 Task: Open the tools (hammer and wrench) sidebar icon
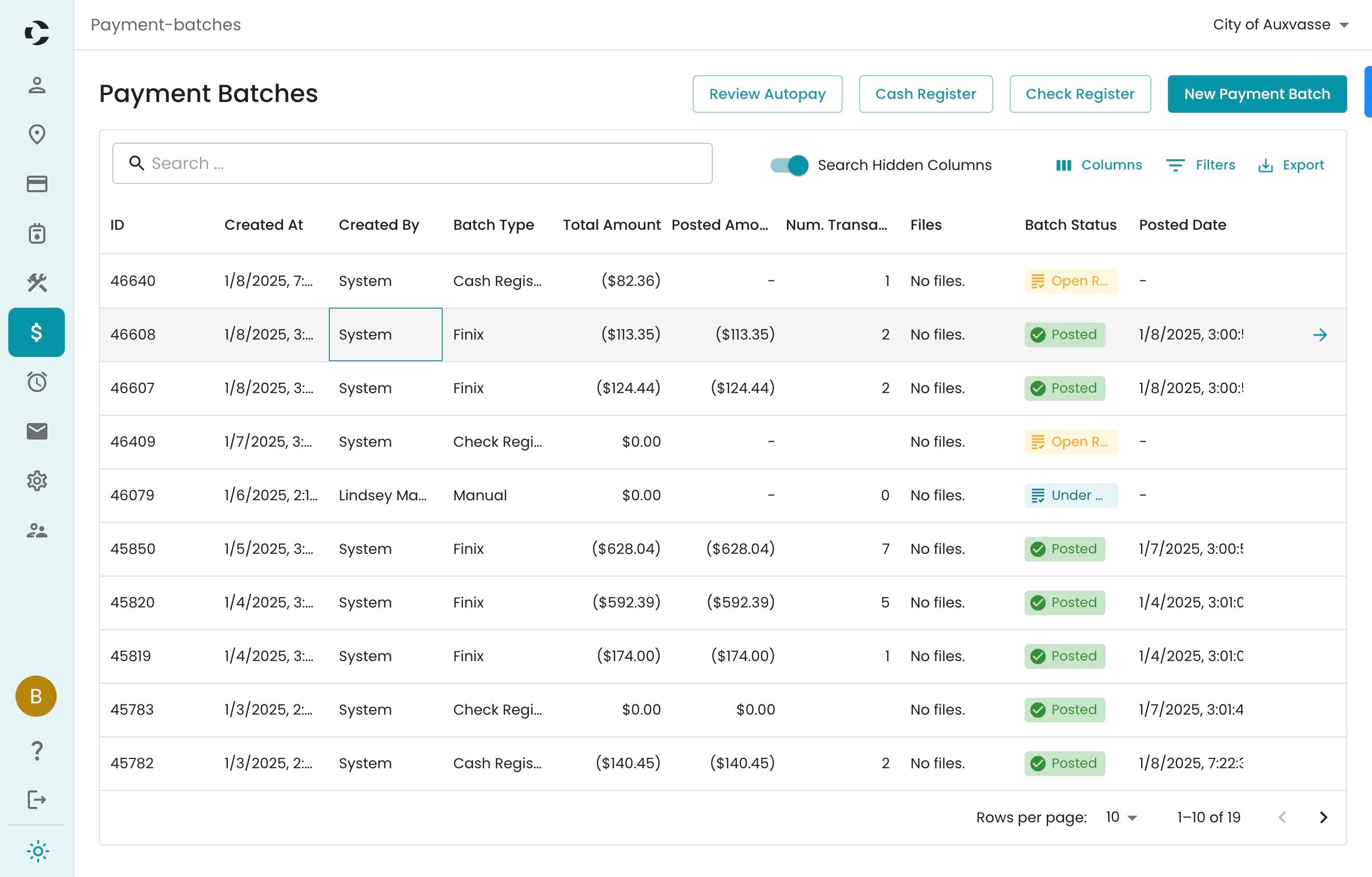[x=37, y=282]
